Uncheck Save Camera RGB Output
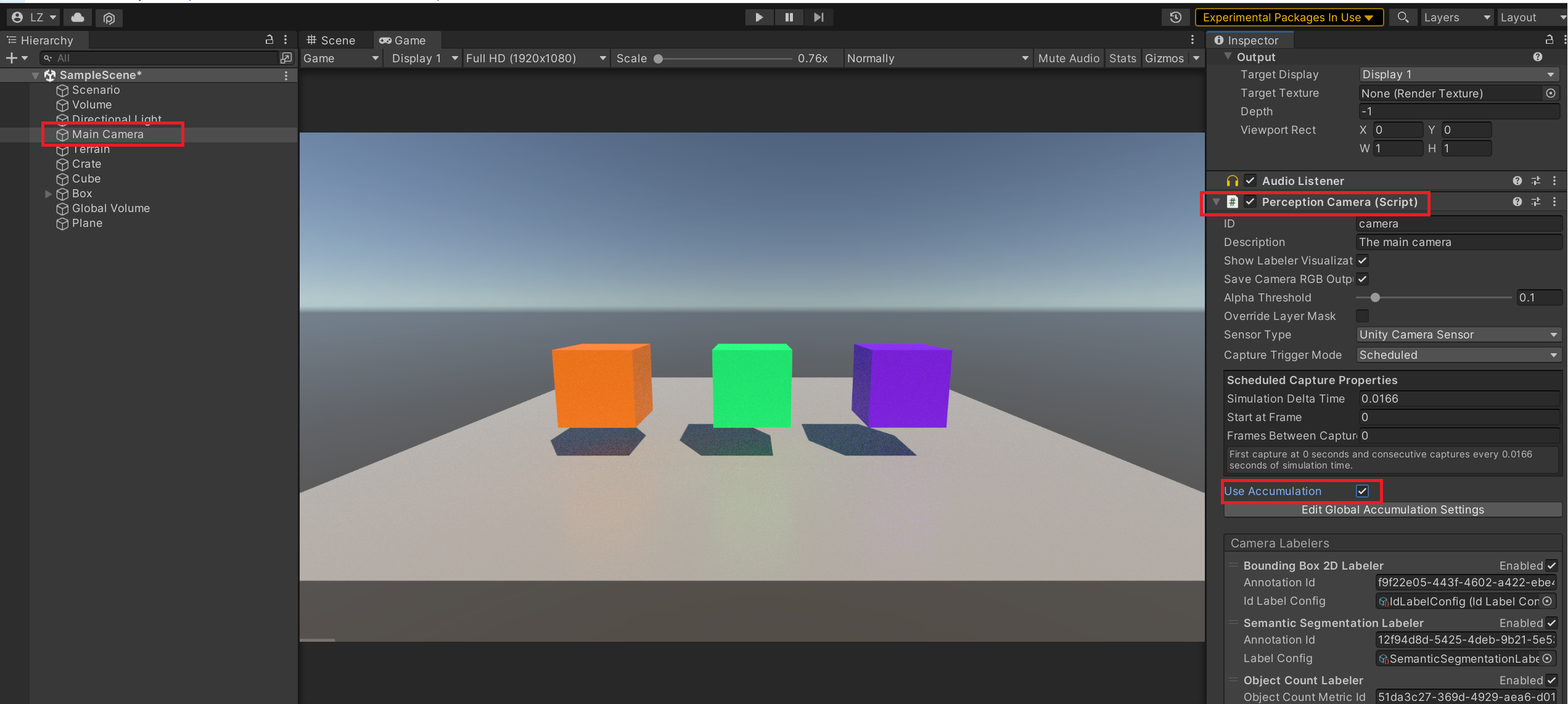This screenshot has width=1568, height=704. pos(1362,279)
